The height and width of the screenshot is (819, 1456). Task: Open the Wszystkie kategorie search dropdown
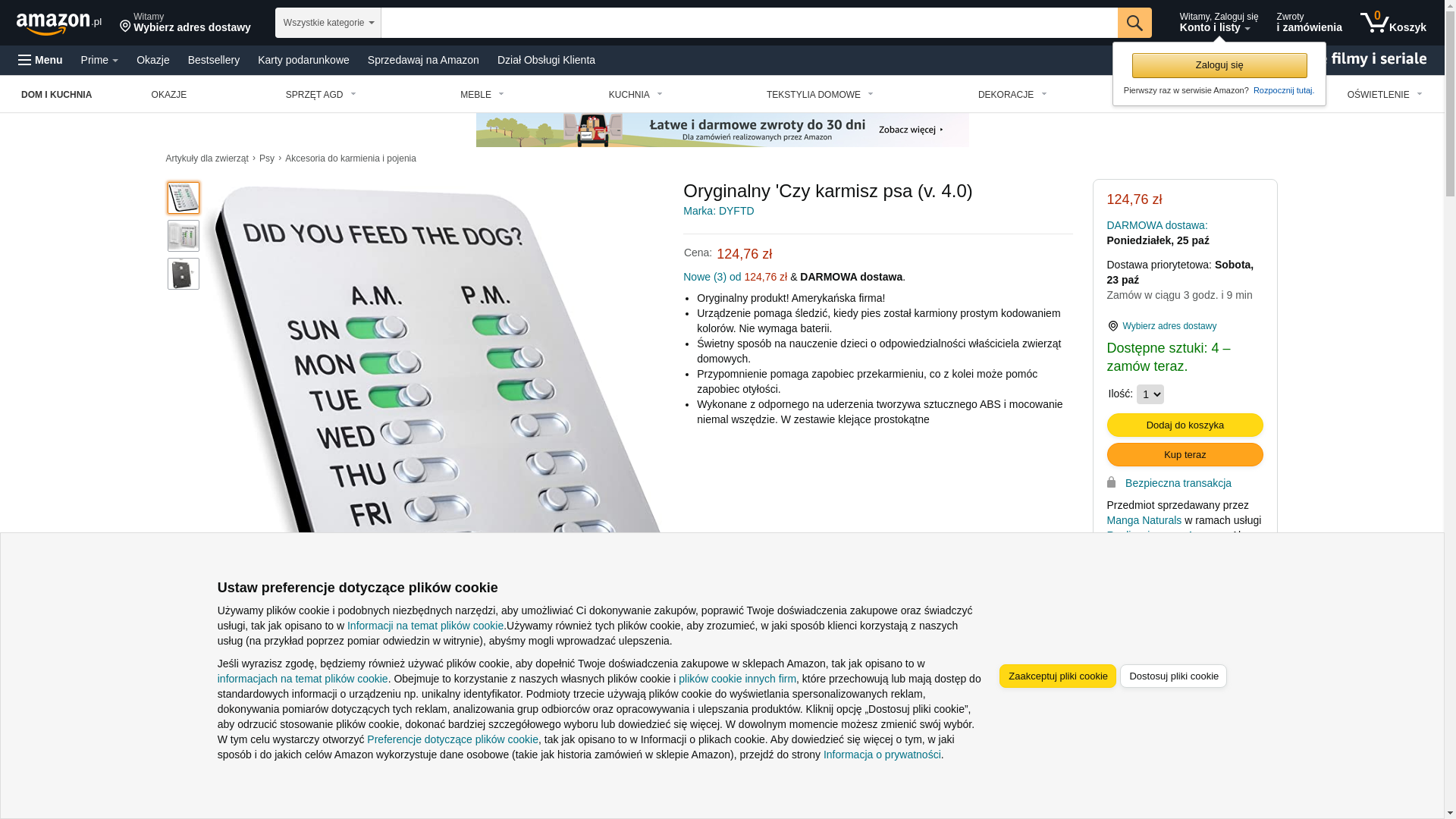coord(328,23)
